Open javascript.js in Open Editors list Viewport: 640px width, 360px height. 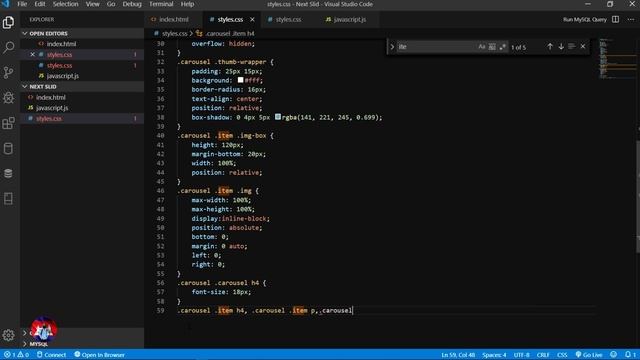point(62,76)
